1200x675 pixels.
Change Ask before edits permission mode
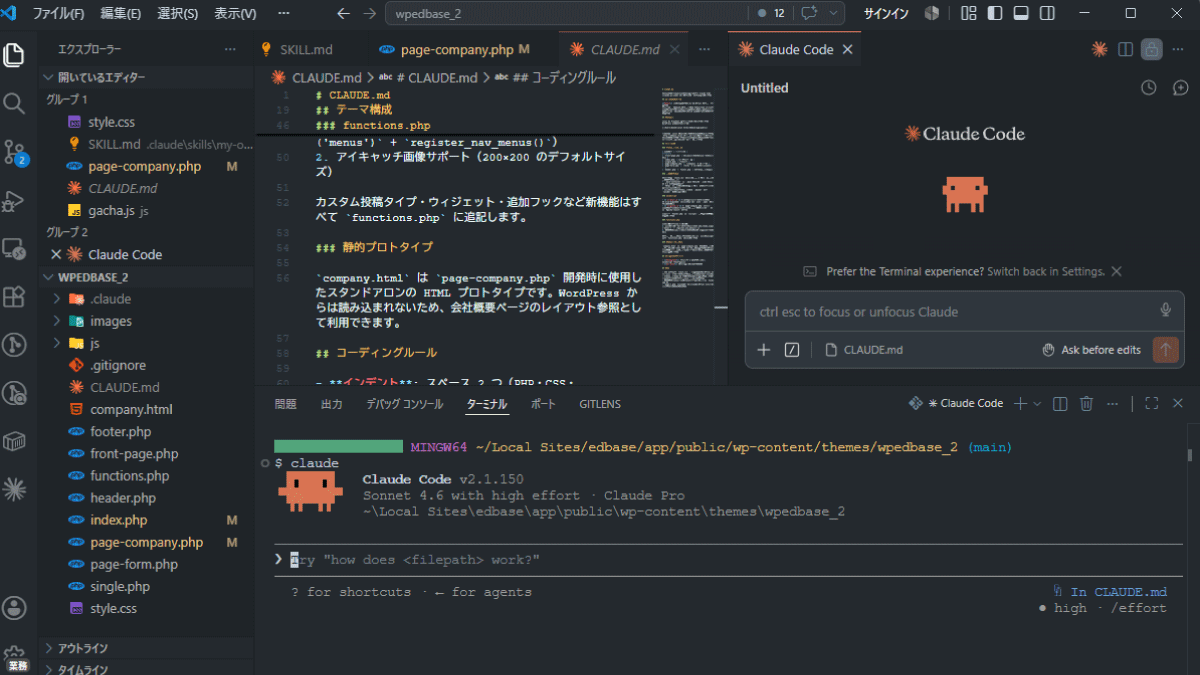click(1091, 350)
